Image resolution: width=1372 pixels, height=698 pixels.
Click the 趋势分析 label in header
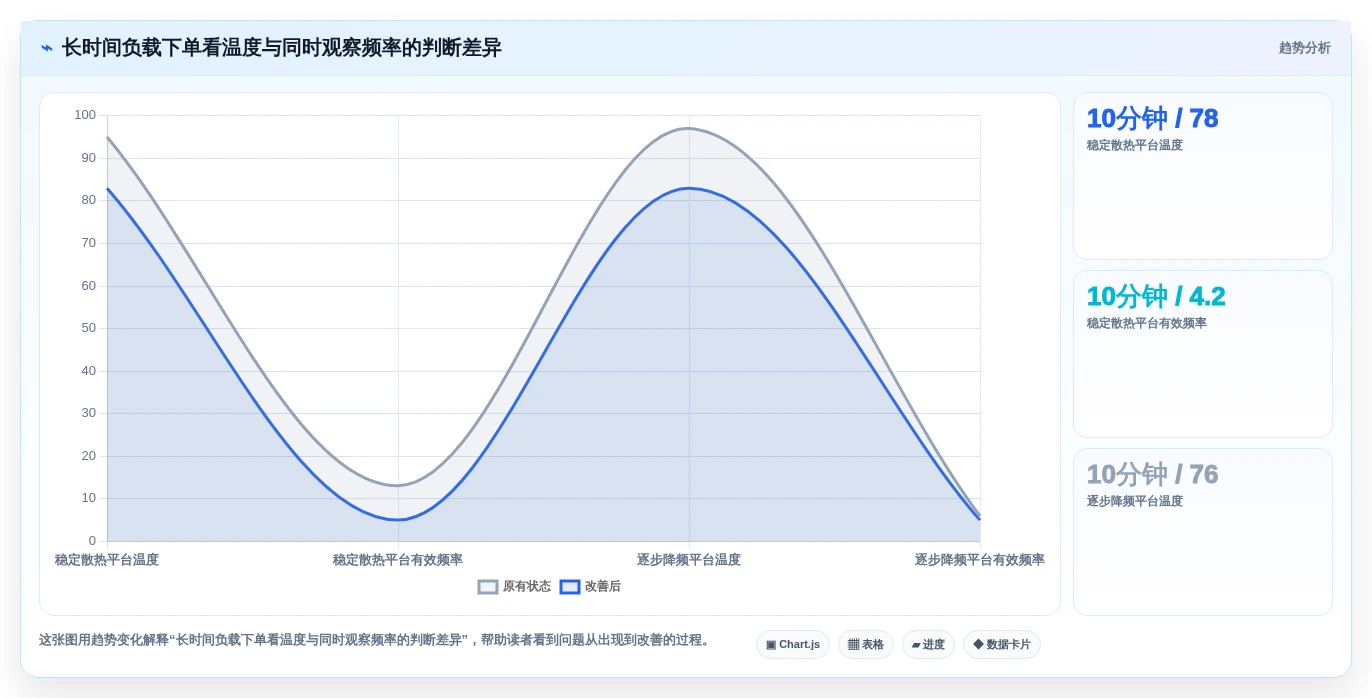click(x=1304, y=48)
